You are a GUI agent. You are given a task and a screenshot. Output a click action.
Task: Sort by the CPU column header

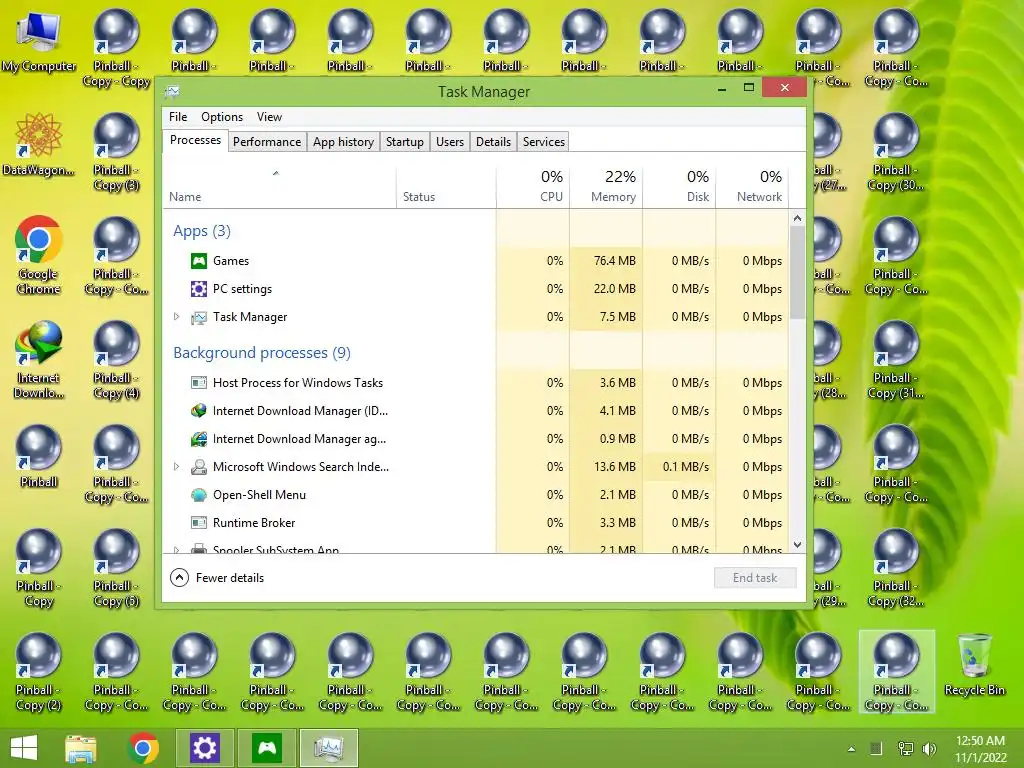(x=533, y=187)
